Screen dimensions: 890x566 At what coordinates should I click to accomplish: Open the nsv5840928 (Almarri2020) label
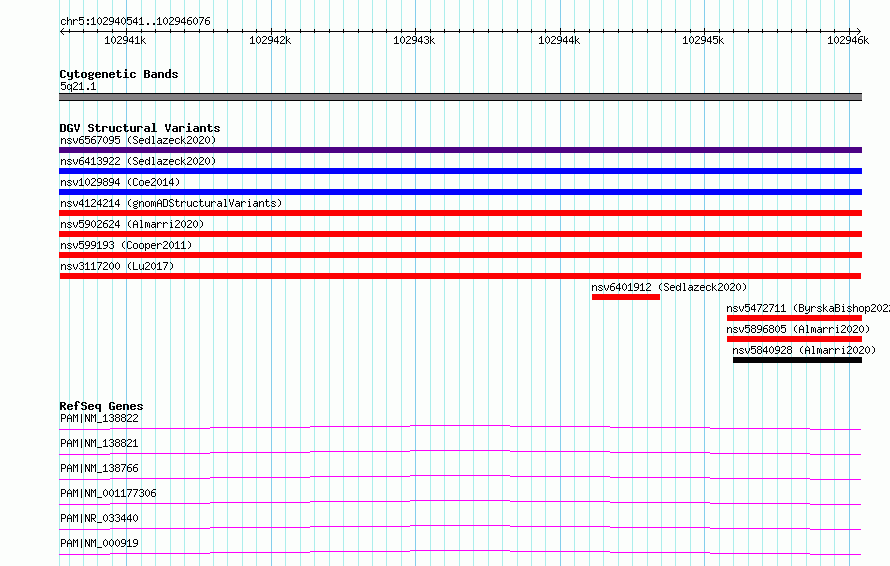(x=804, y=350)
